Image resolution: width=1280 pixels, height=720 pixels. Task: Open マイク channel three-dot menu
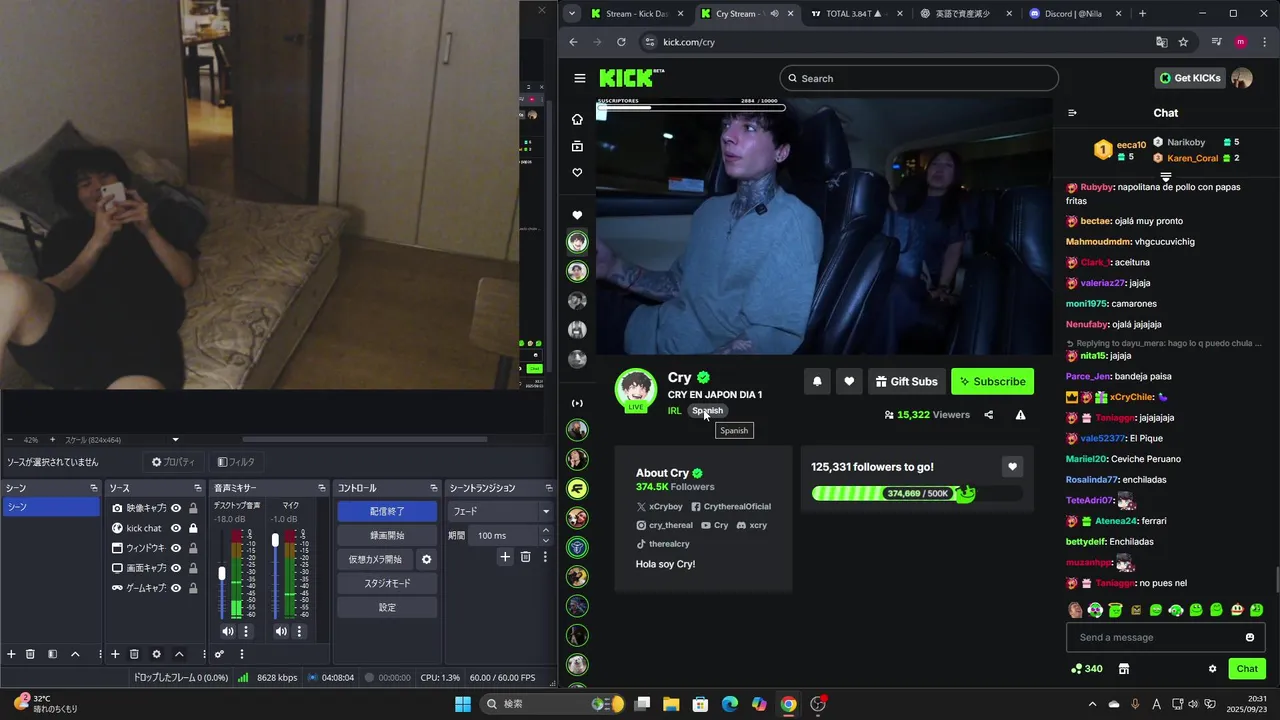pos(299,631)
